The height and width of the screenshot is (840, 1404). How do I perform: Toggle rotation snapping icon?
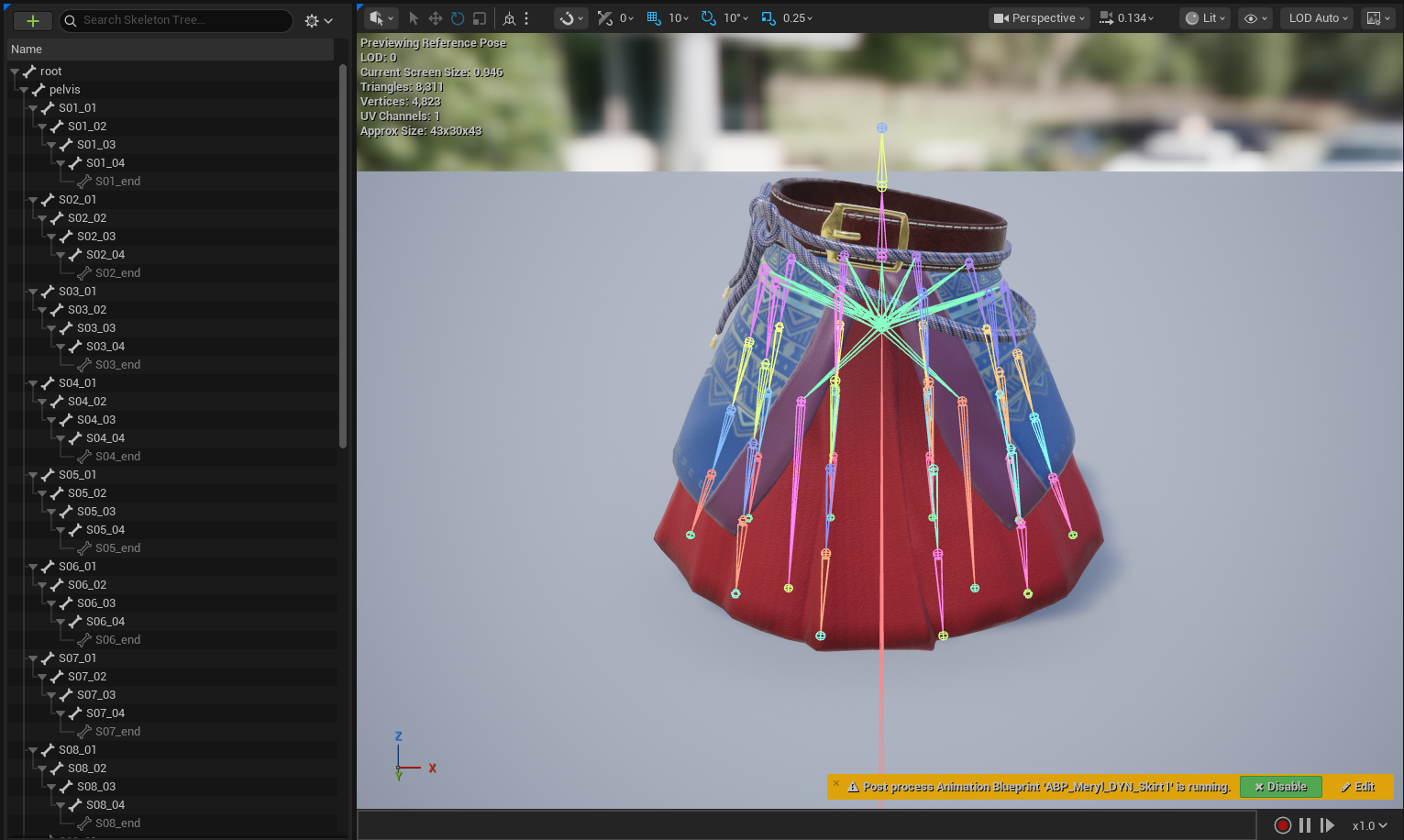[x=709, y=18]
